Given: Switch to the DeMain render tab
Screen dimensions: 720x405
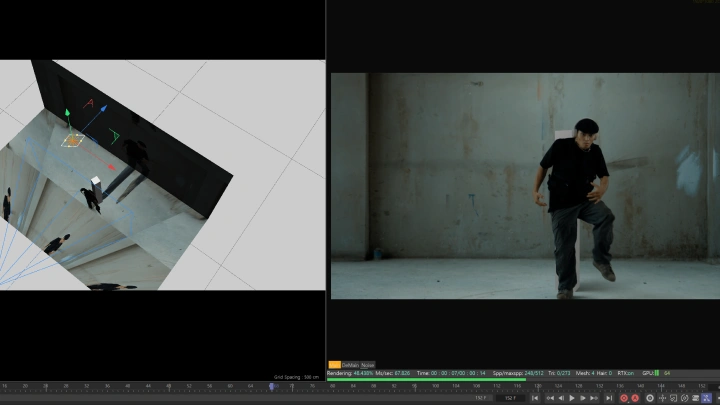Looking at the screenshot, I should [350, 365].
